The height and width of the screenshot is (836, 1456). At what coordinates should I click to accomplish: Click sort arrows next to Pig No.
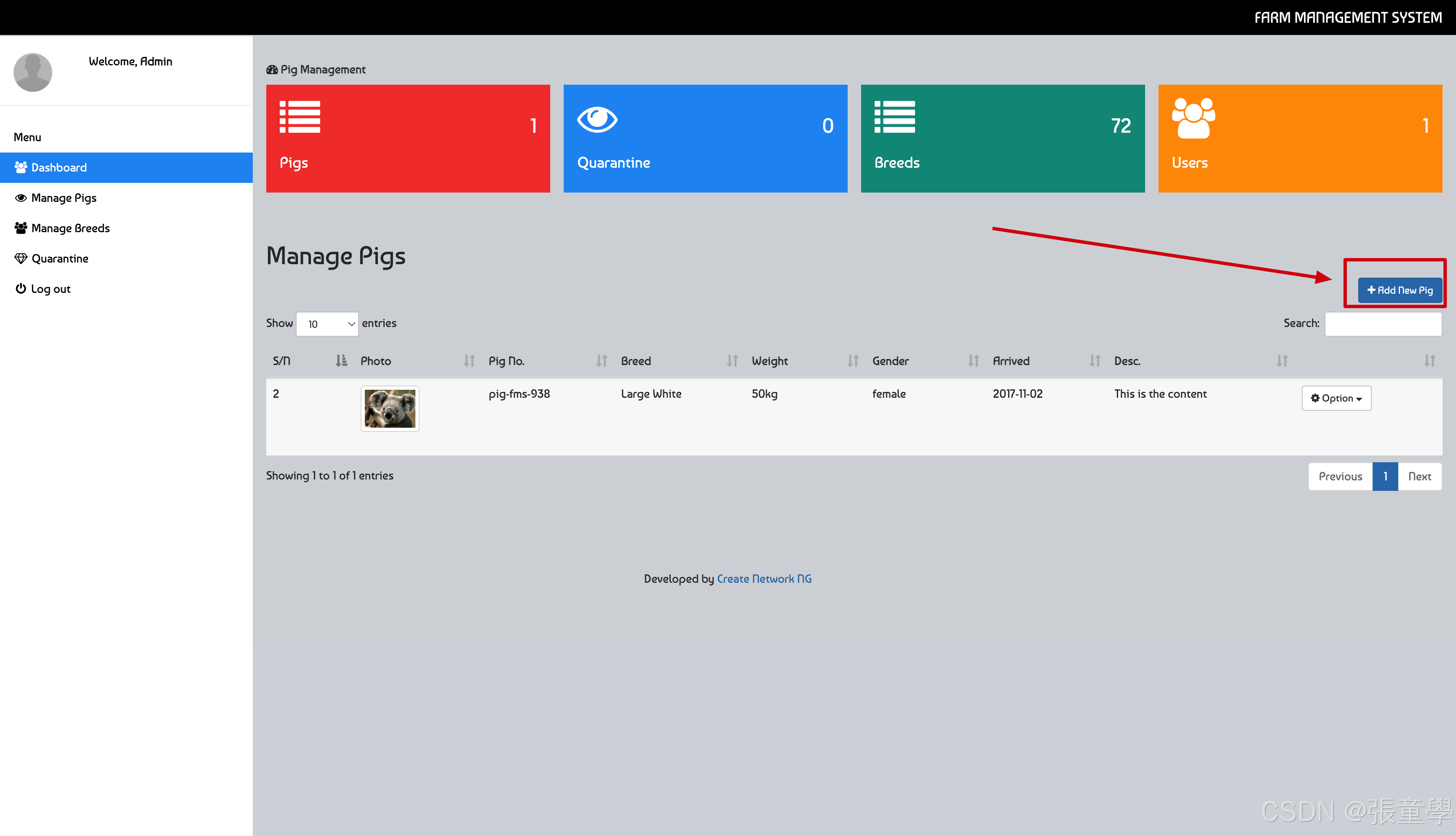point(601,361)
